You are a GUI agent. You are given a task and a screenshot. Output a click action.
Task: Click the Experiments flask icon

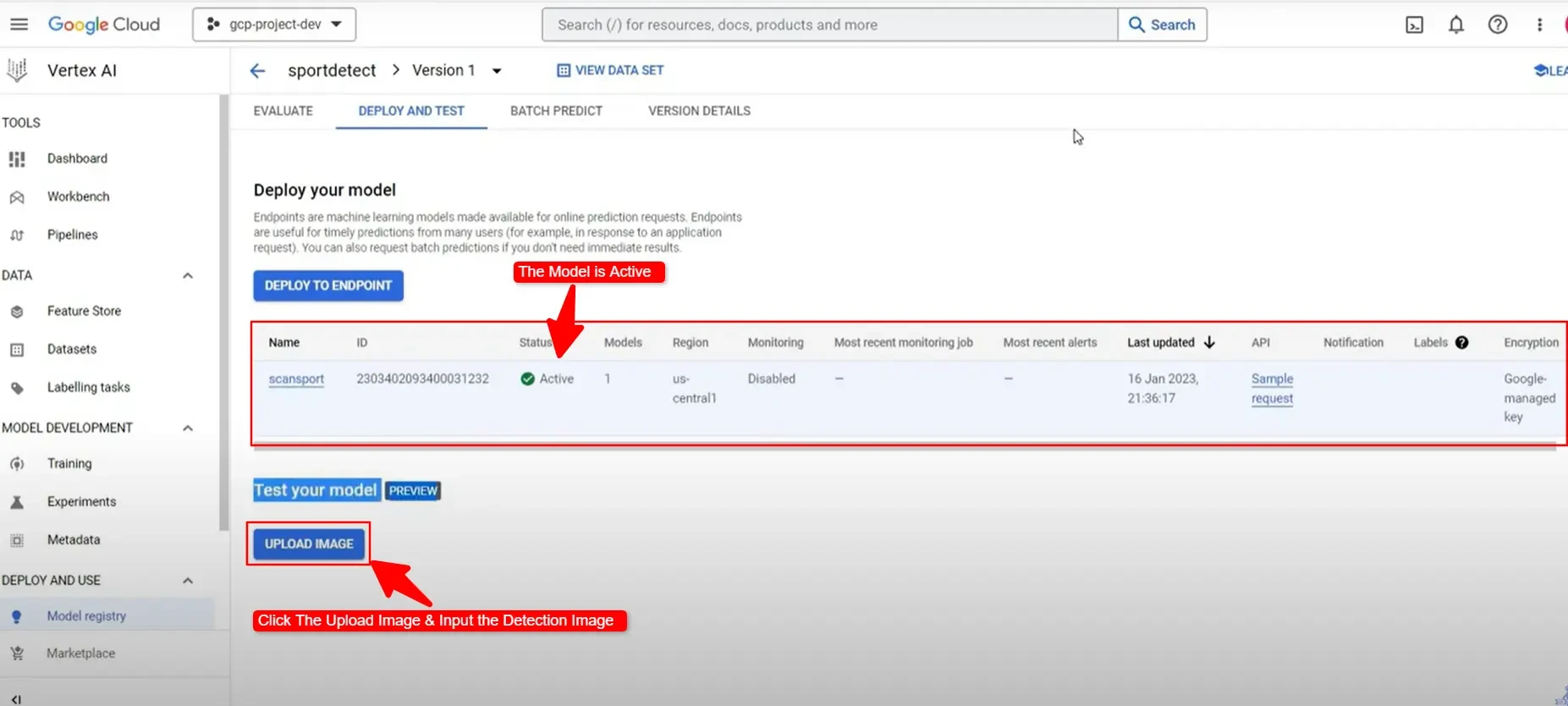click(x=17, y=502)
